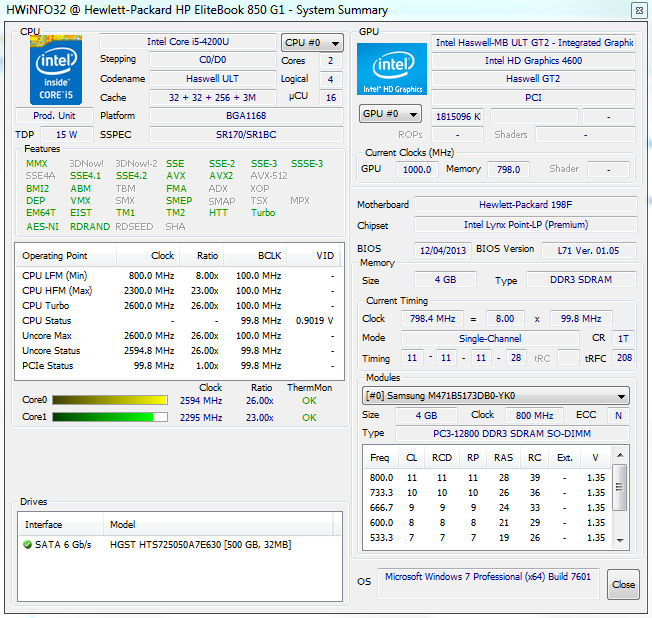Click the Close button
The height and width of the screenshot is (618, 652).
[x=623, y=584]
